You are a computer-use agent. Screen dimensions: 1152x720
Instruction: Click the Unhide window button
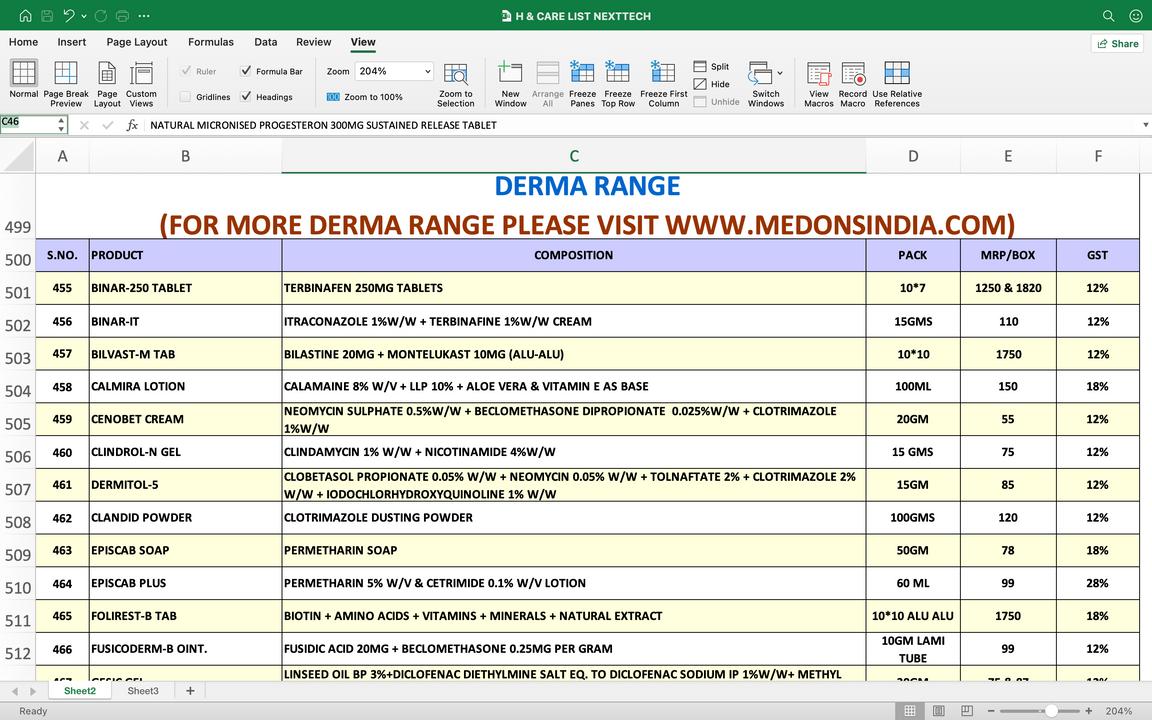[x=716, y=101]
